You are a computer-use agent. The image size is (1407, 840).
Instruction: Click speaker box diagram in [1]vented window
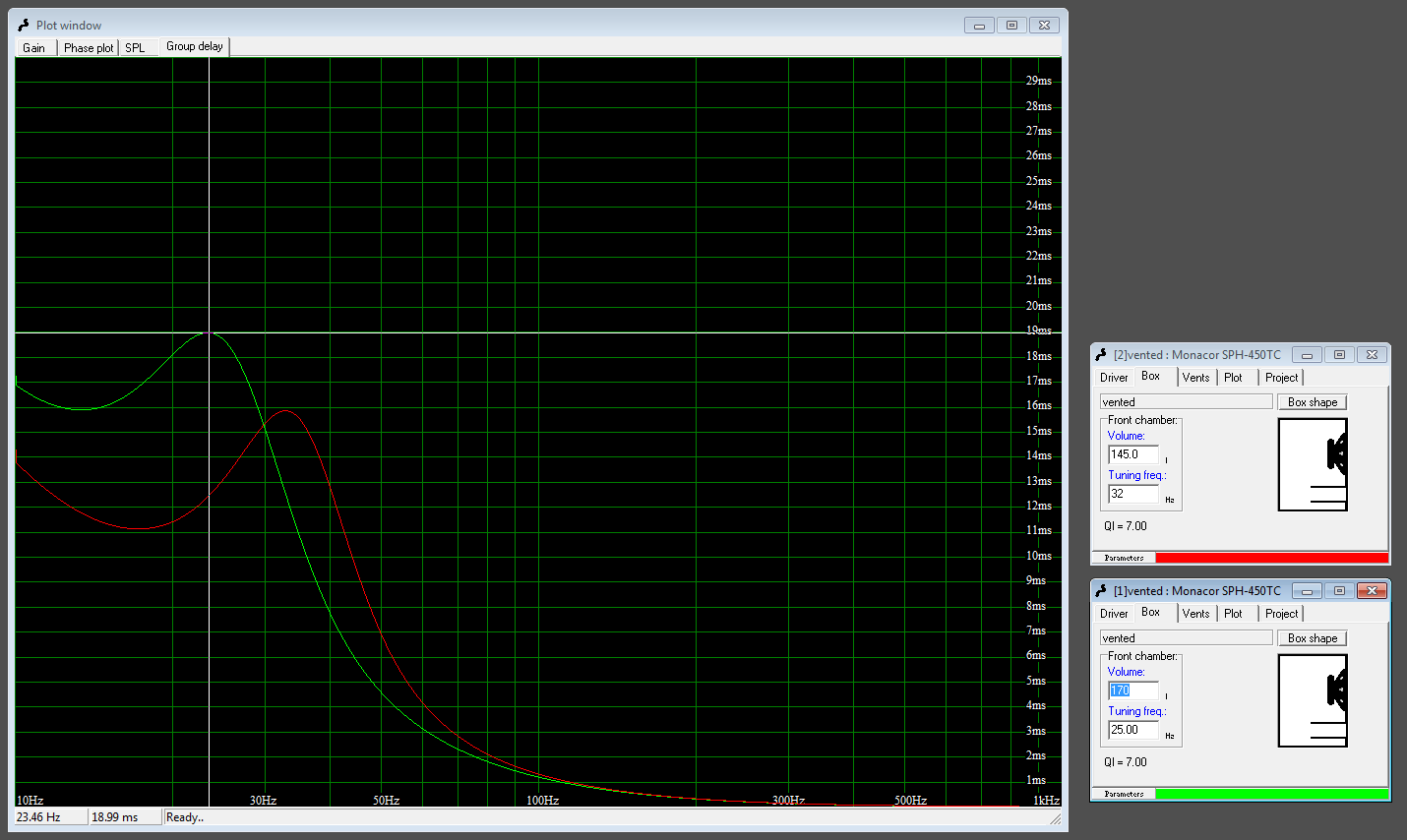(x=1313, y=700)
